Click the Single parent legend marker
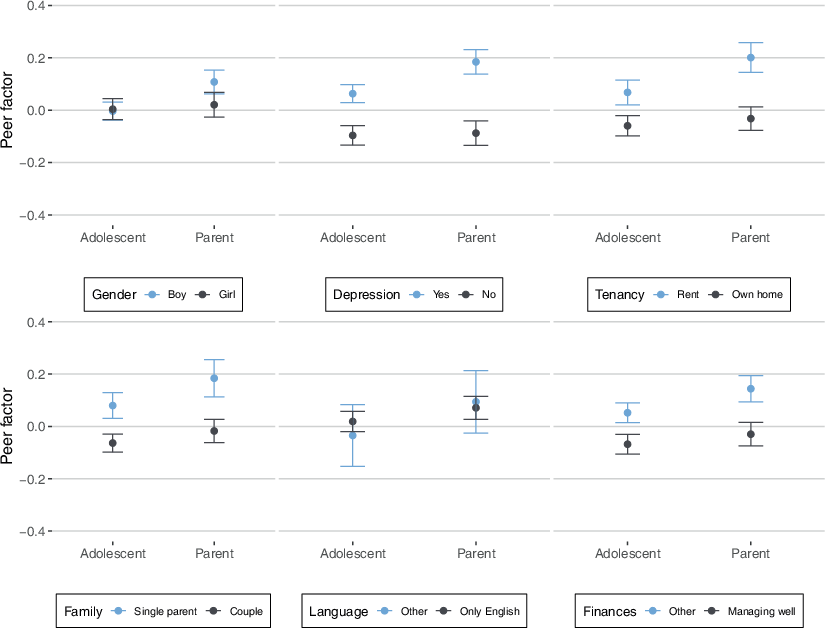The height and width of the screenshot is (628, 825). coord(119,611)
